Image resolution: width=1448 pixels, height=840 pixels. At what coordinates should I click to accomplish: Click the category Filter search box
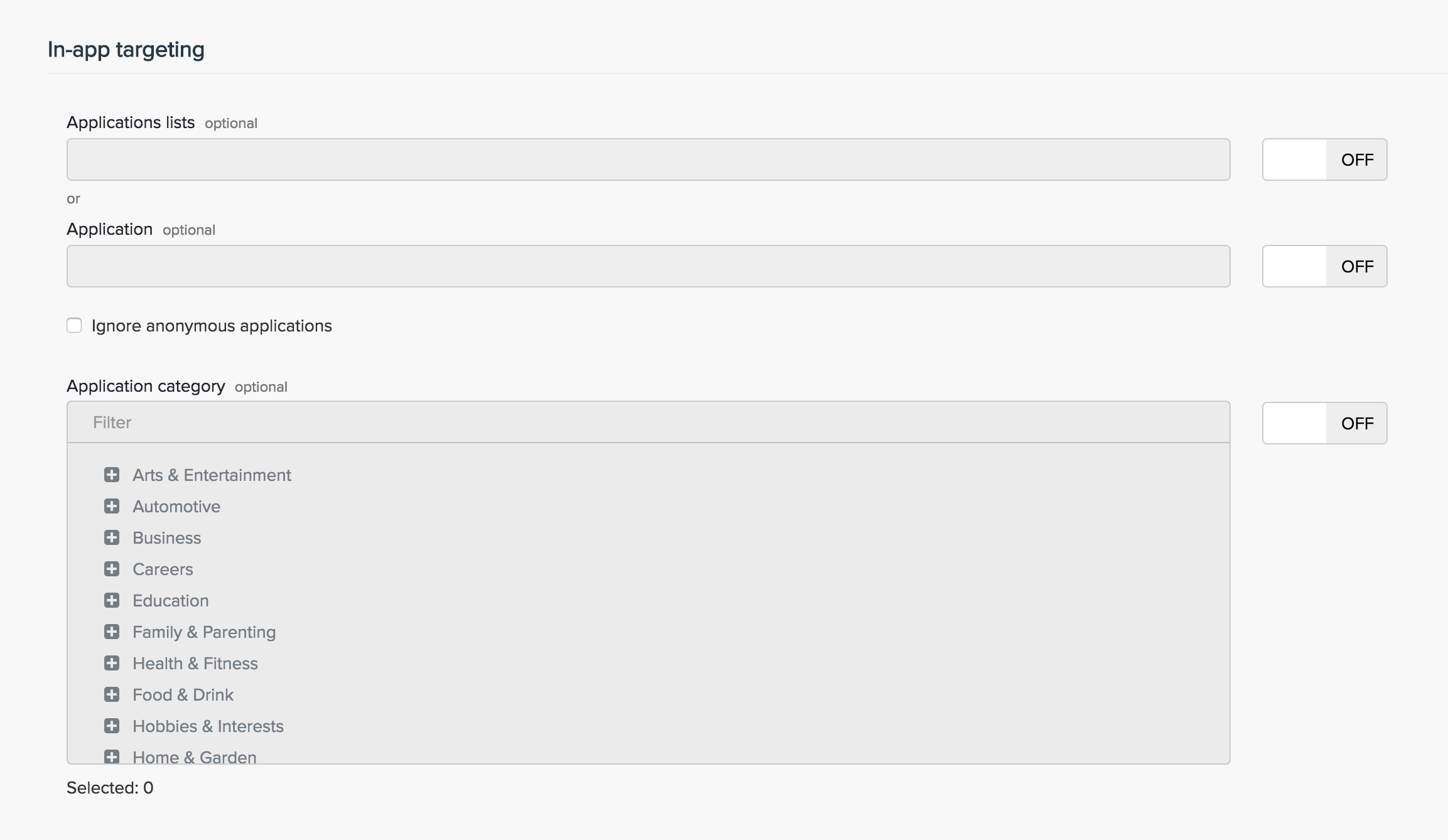pyautogui.click(x=648, y=422)
